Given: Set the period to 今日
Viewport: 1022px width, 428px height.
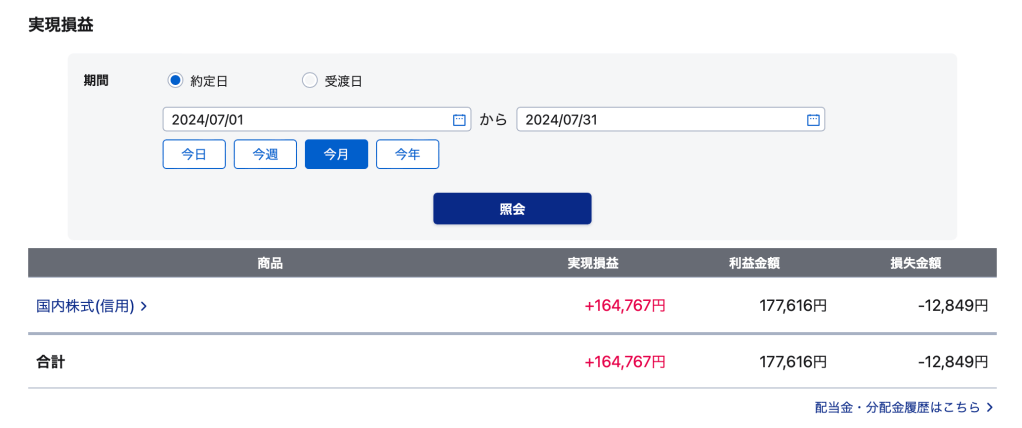Looking at the screenshot, I should (194, 154).
